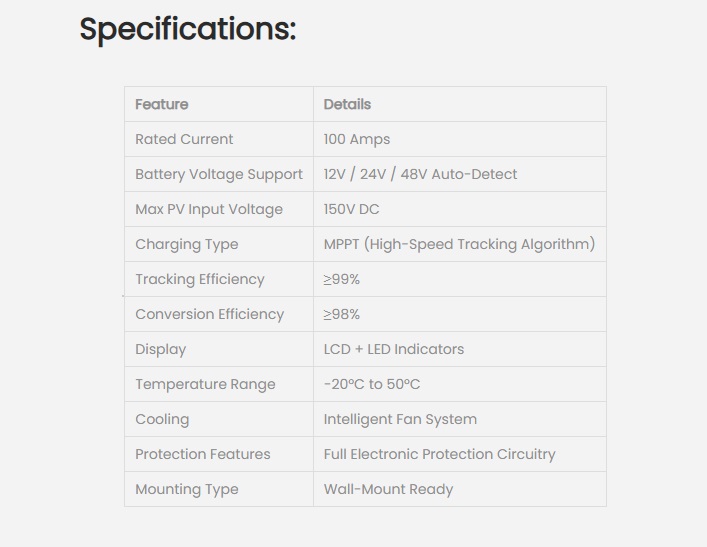Click the Specifications heading
This screenshot has width=707, height=547.
point(188,30)
